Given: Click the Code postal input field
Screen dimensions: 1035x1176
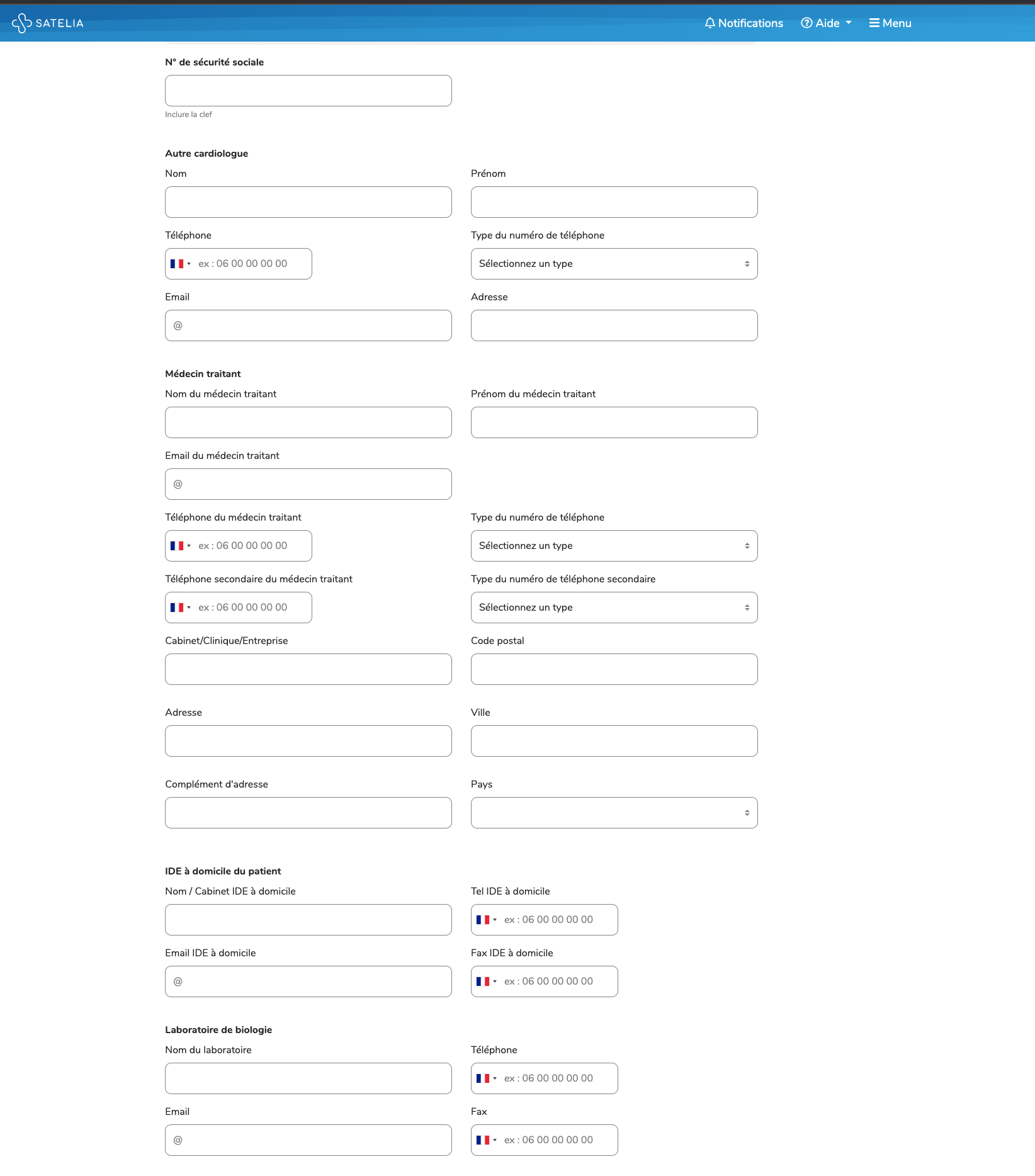Looking at the screenshot, I should 614,669.
